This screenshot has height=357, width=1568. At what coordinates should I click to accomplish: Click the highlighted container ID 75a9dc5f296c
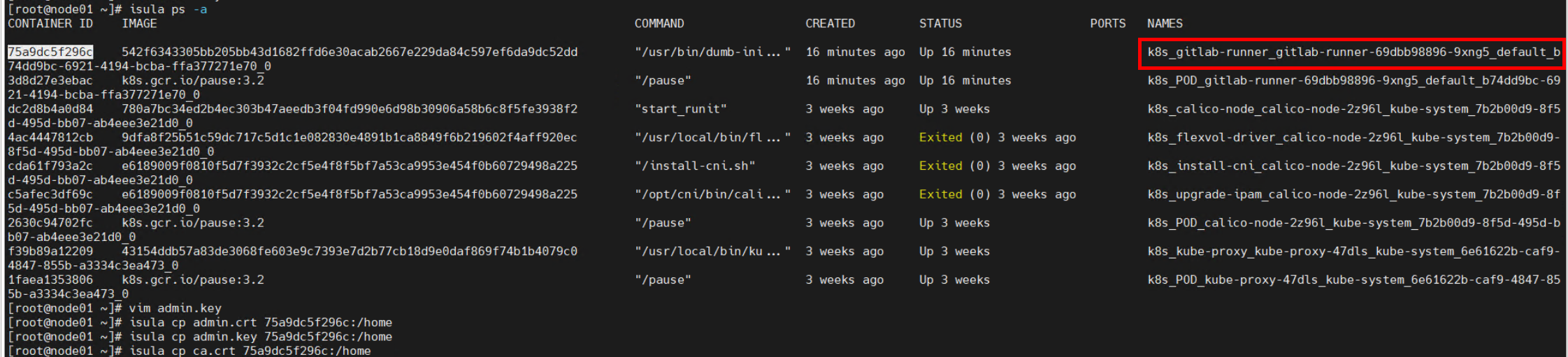click(50, 52)
